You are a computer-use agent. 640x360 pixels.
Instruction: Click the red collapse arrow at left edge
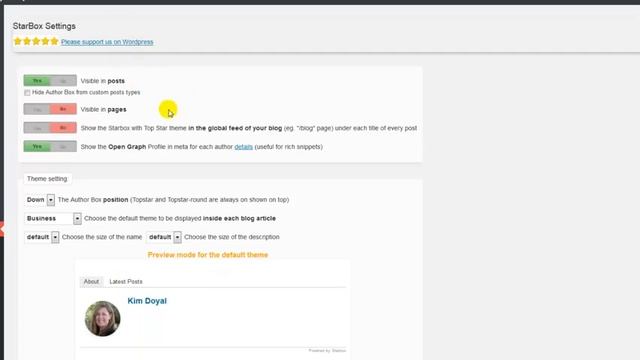pos(2,229)
